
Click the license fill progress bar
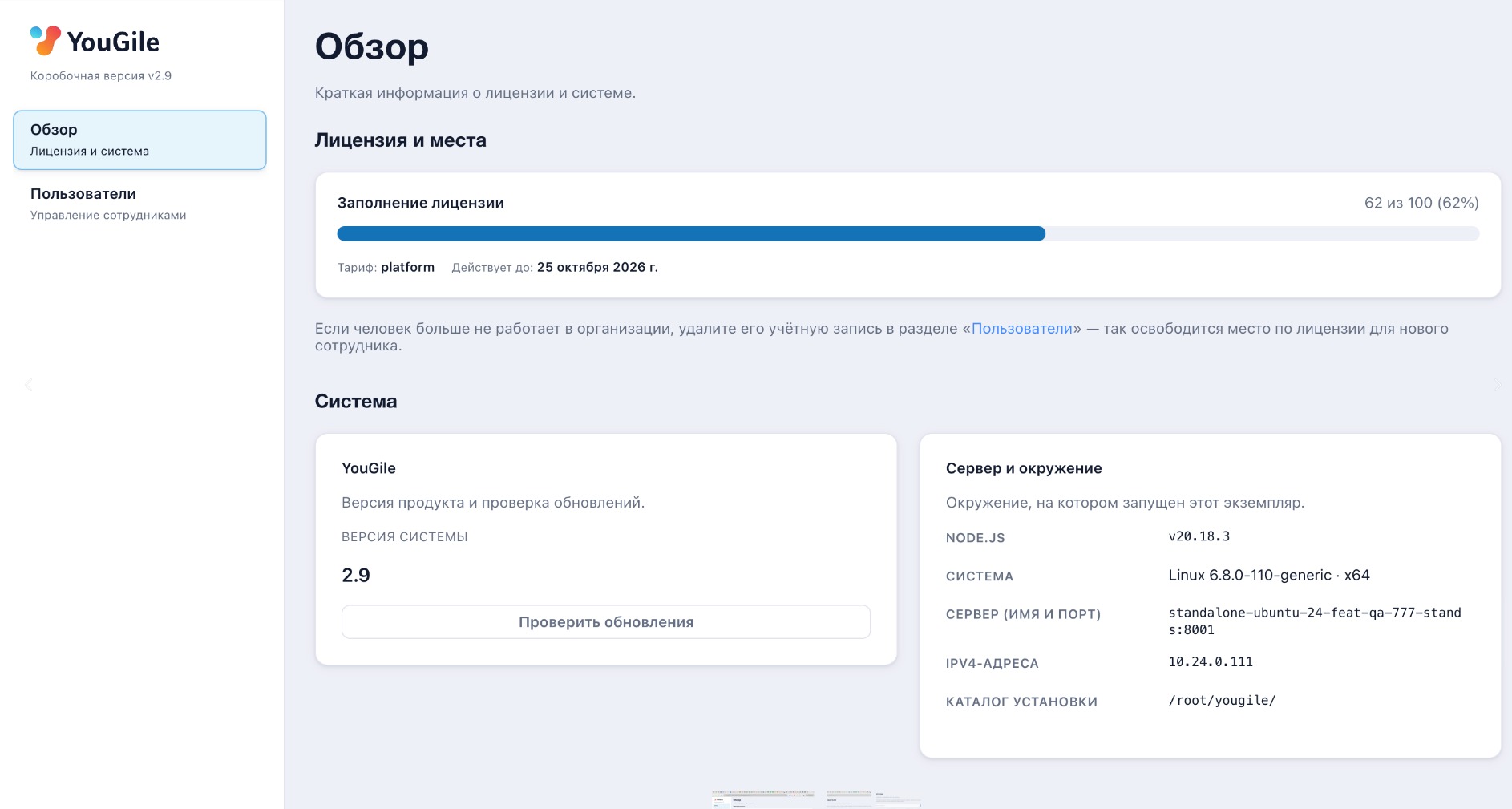click(x=908, y=234)
